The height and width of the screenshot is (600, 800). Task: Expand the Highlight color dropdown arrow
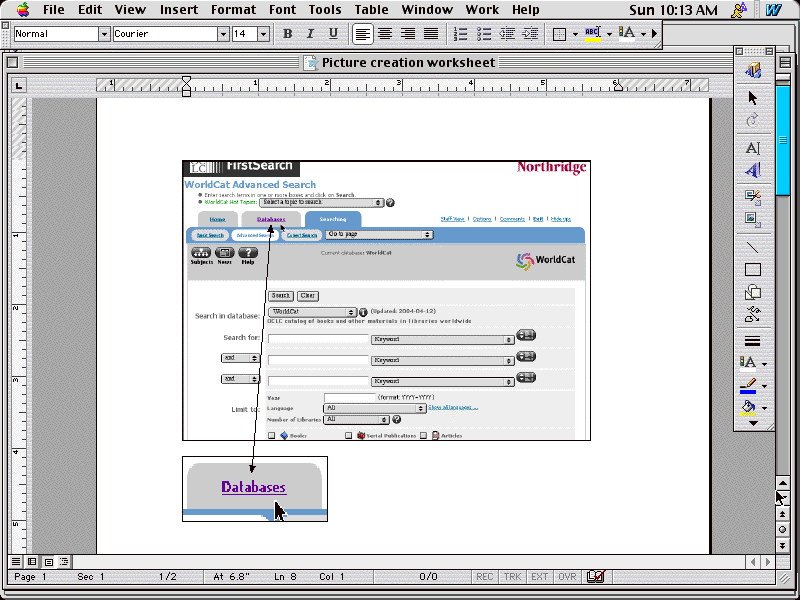[x=609, y=34]
